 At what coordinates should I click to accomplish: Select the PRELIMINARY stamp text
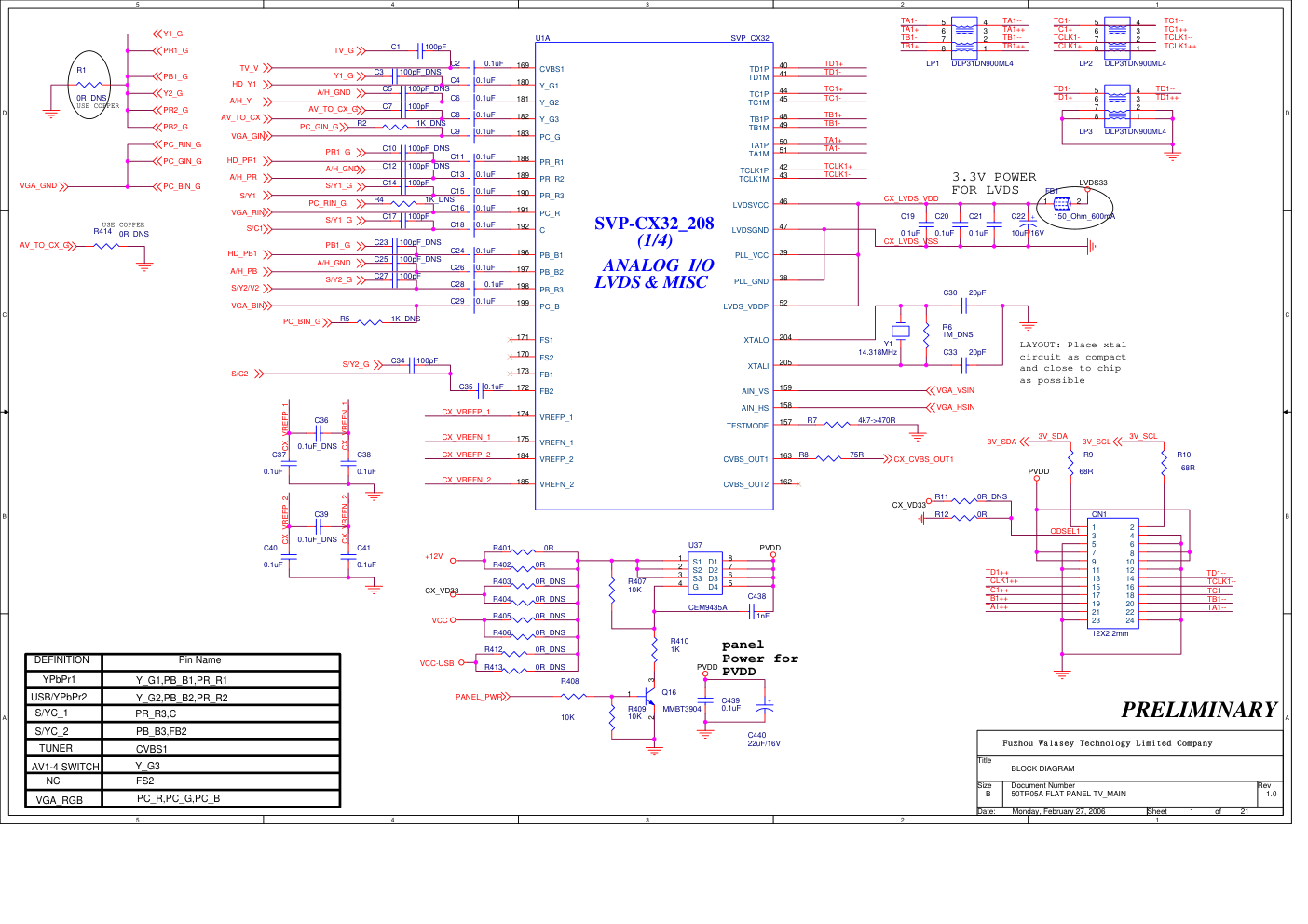[x=1198, y=710]
